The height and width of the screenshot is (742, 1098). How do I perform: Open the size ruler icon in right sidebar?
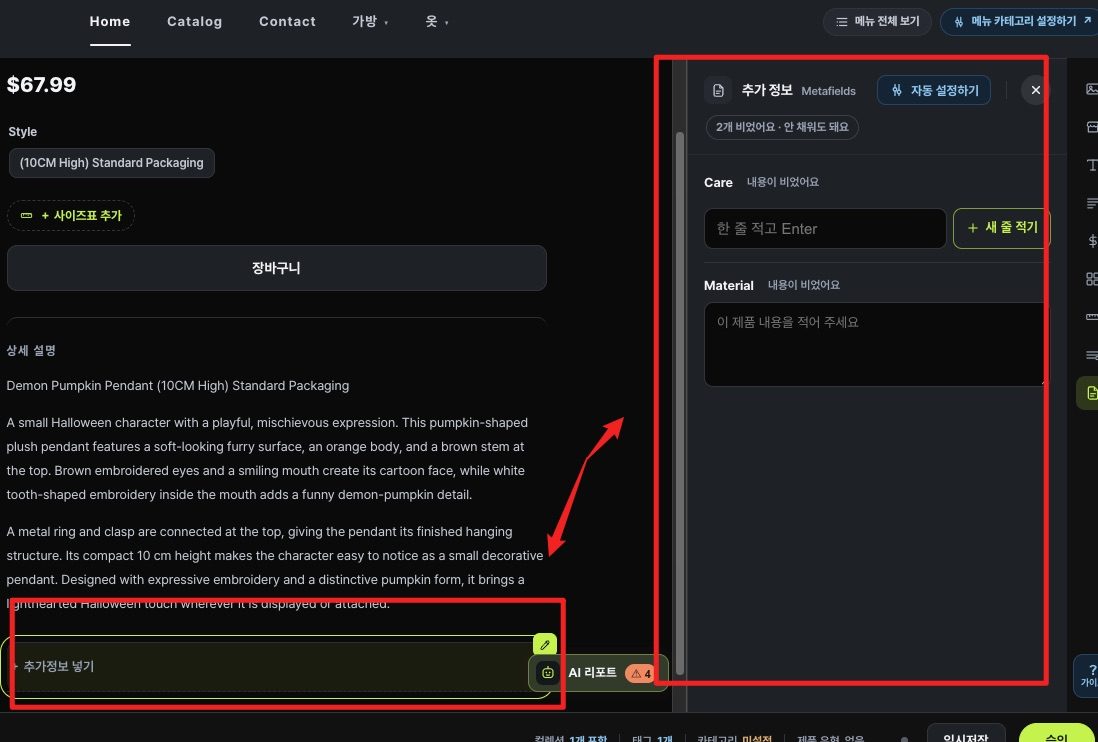click(1091, 316)
